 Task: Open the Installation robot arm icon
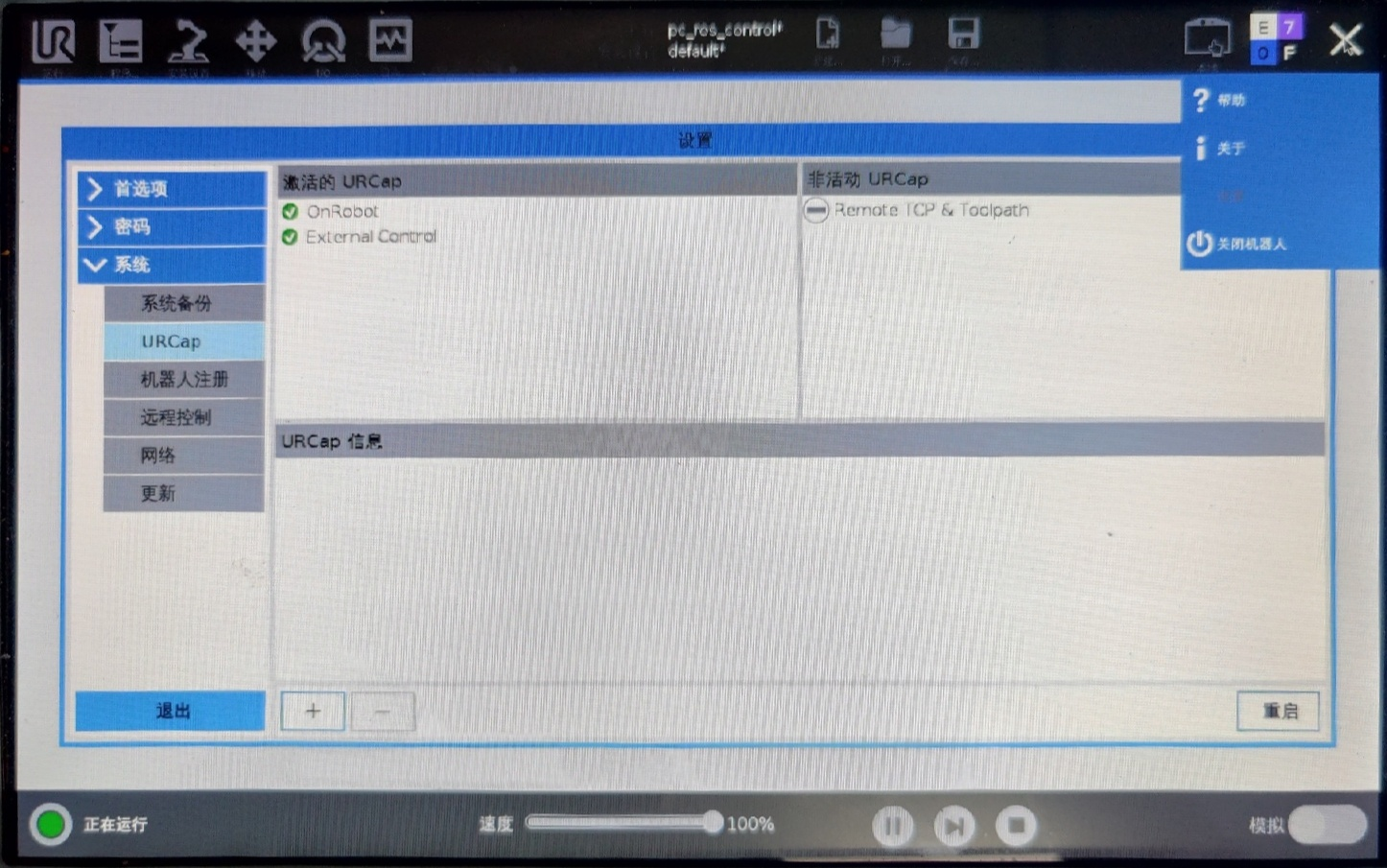coord(188,41)
